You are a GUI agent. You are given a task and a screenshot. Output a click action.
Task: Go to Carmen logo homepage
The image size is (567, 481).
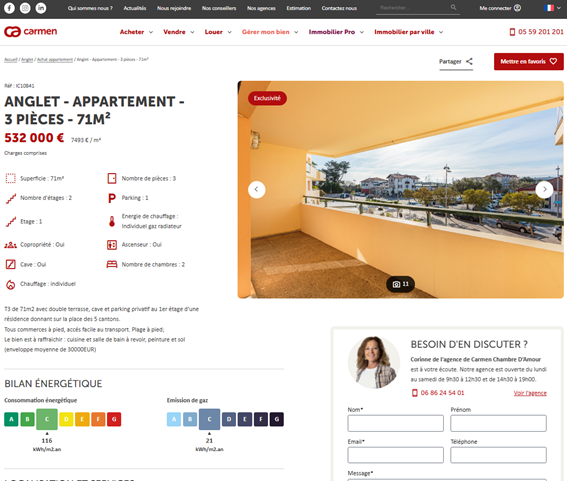coord(31,32)
